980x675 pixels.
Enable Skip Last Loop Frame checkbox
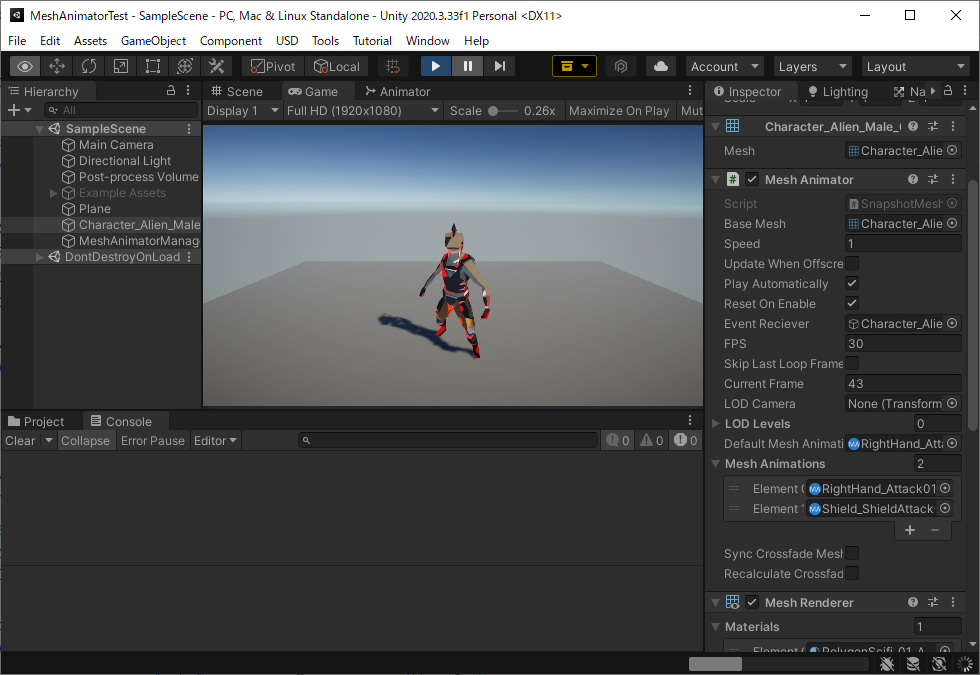(x=852, y=363)
